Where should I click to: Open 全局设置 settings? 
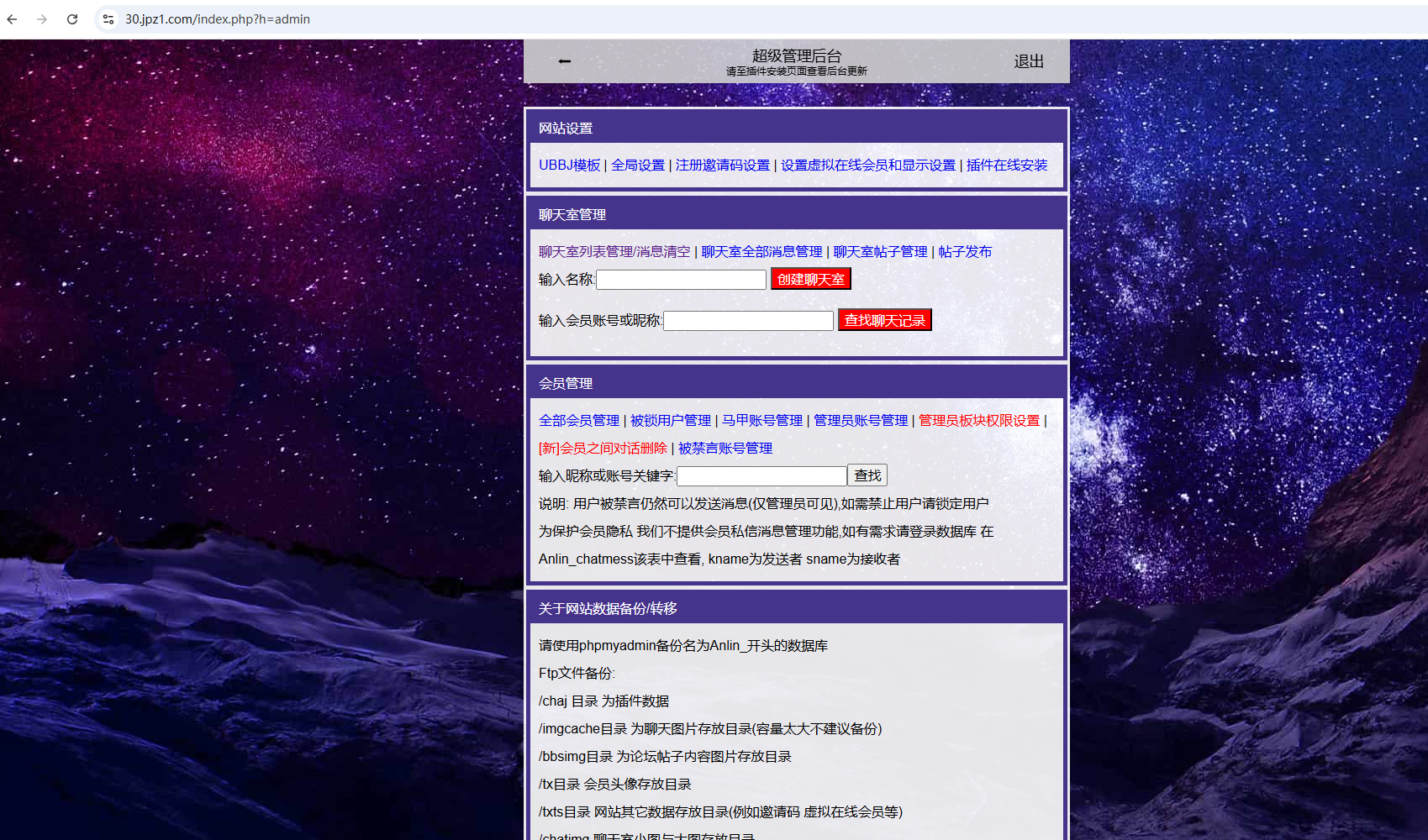[637, 165]
